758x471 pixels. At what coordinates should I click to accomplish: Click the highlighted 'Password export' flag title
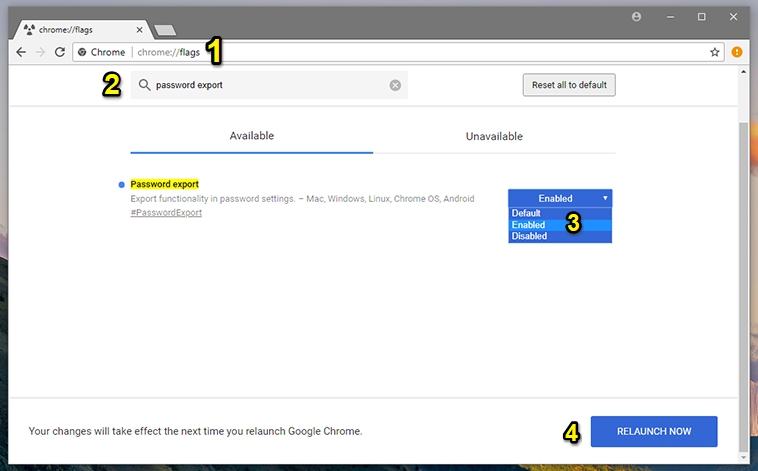tap(164, 184)
